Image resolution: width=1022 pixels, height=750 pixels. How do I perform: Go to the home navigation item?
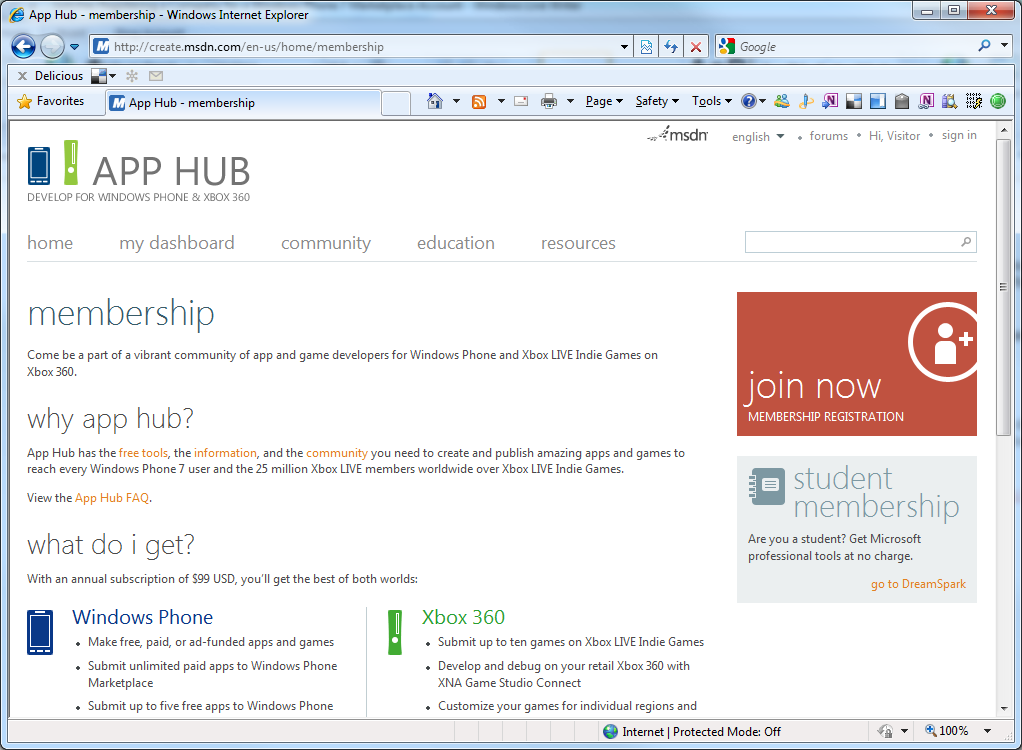tap(50, 243)
